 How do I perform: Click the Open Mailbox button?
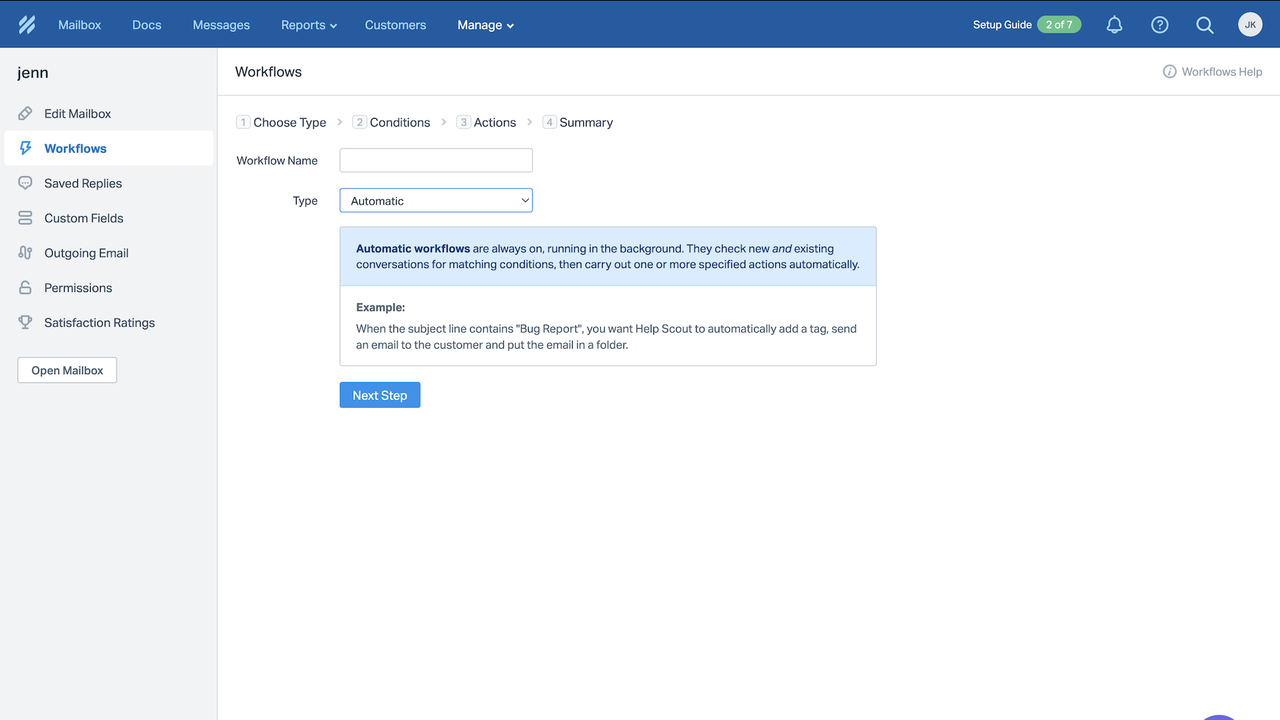(67, 370)
